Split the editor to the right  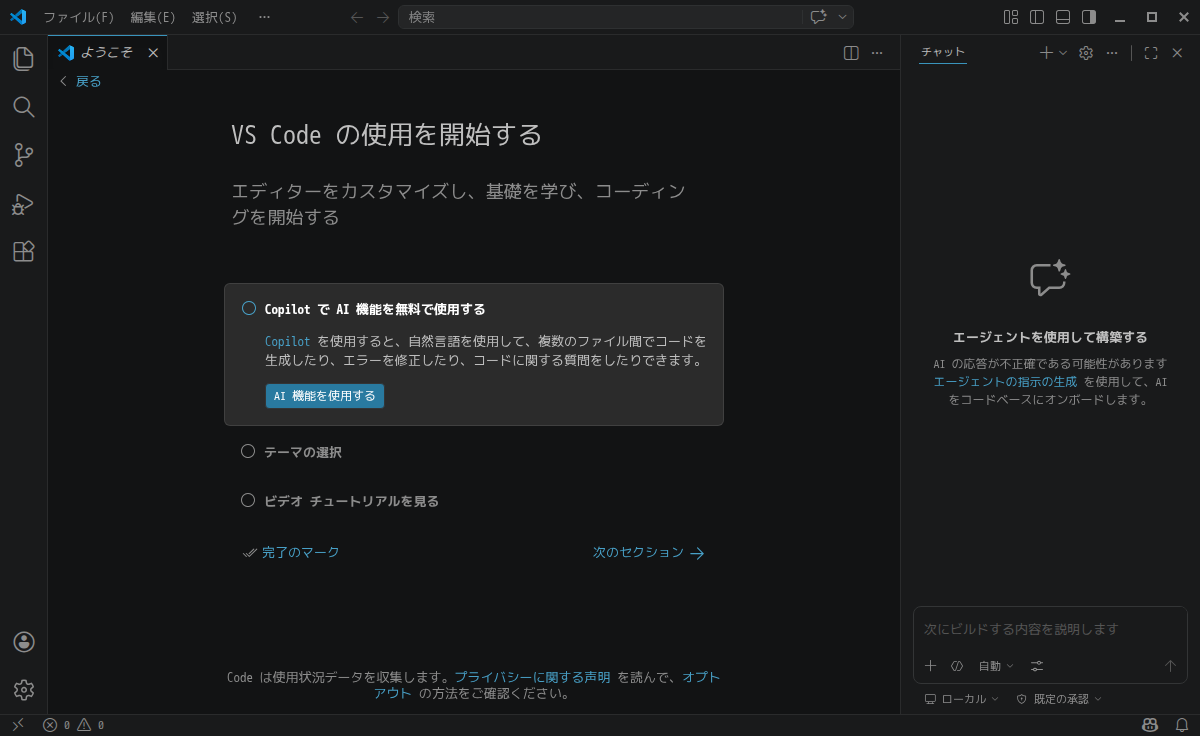point(851,53)
